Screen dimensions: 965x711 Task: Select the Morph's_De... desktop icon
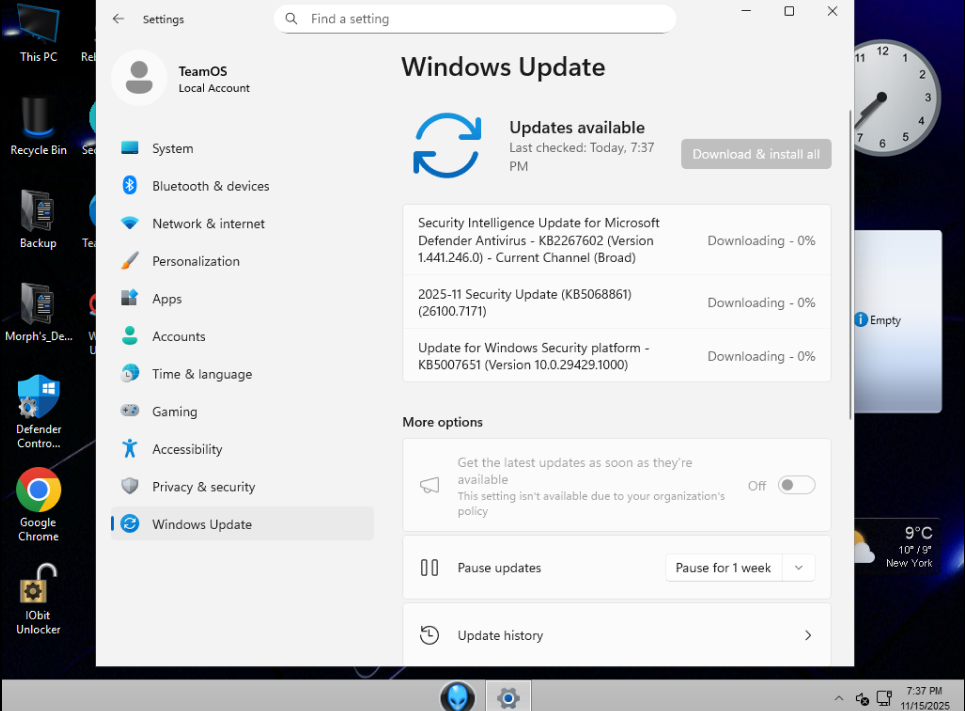click(38, 313)
